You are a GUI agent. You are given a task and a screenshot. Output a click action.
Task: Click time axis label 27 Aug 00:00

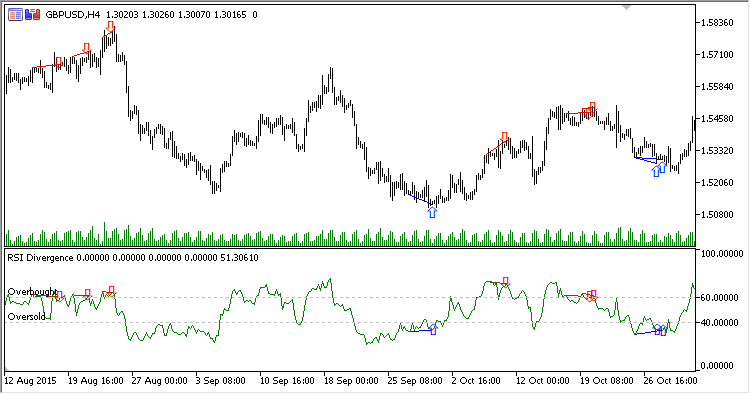[x=160, y=381]
